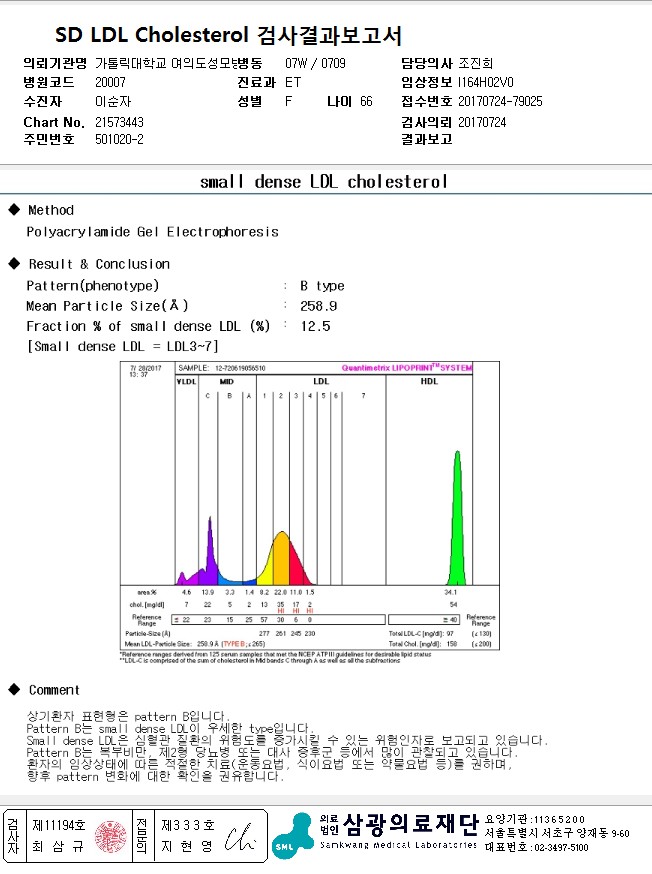Select age value 66

point(366,101)
